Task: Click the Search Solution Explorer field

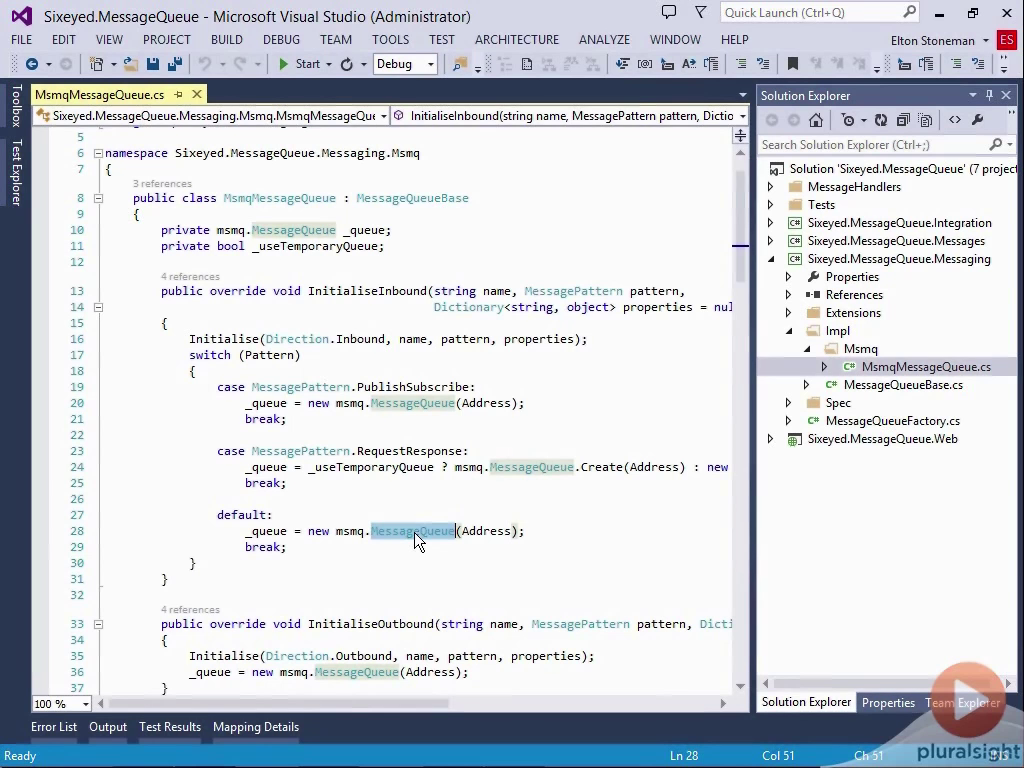Action: pos(888,145)
